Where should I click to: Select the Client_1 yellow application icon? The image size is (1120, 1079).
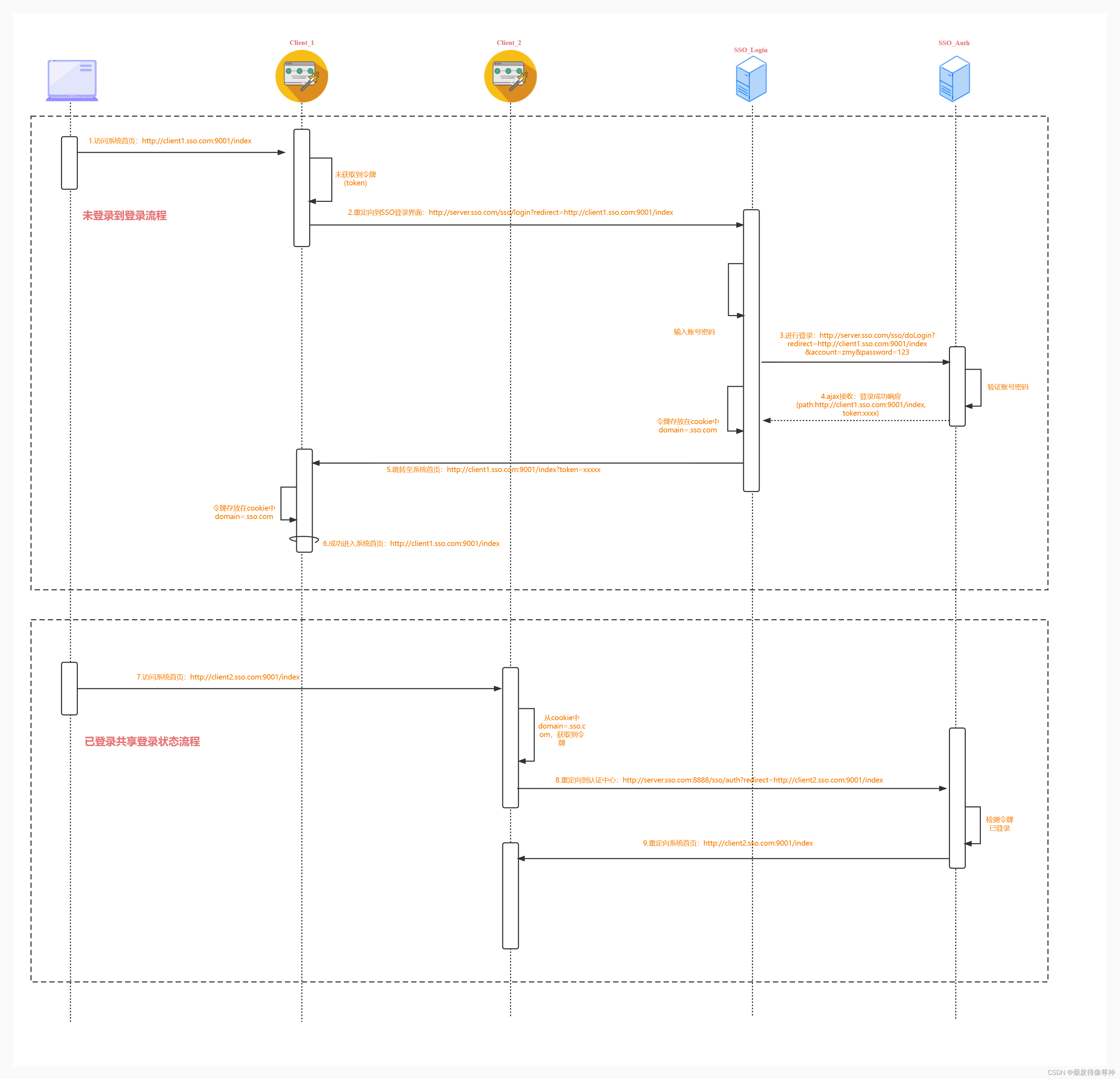(x=302, y=76)
